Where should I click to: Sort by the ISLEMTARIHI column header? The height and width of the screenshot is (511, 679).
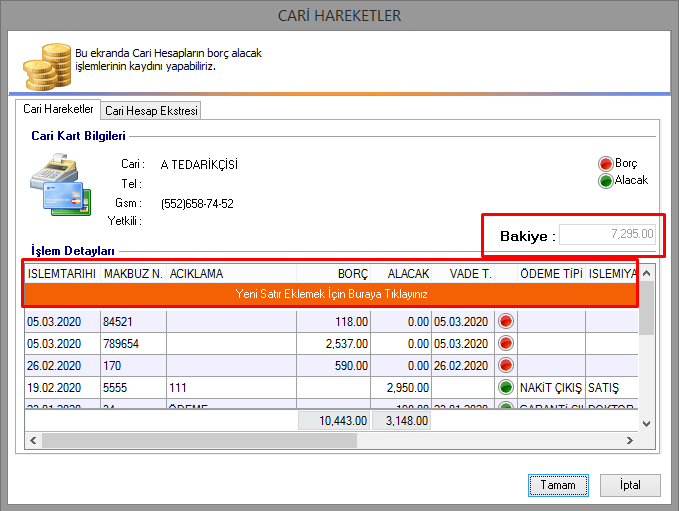61,274
